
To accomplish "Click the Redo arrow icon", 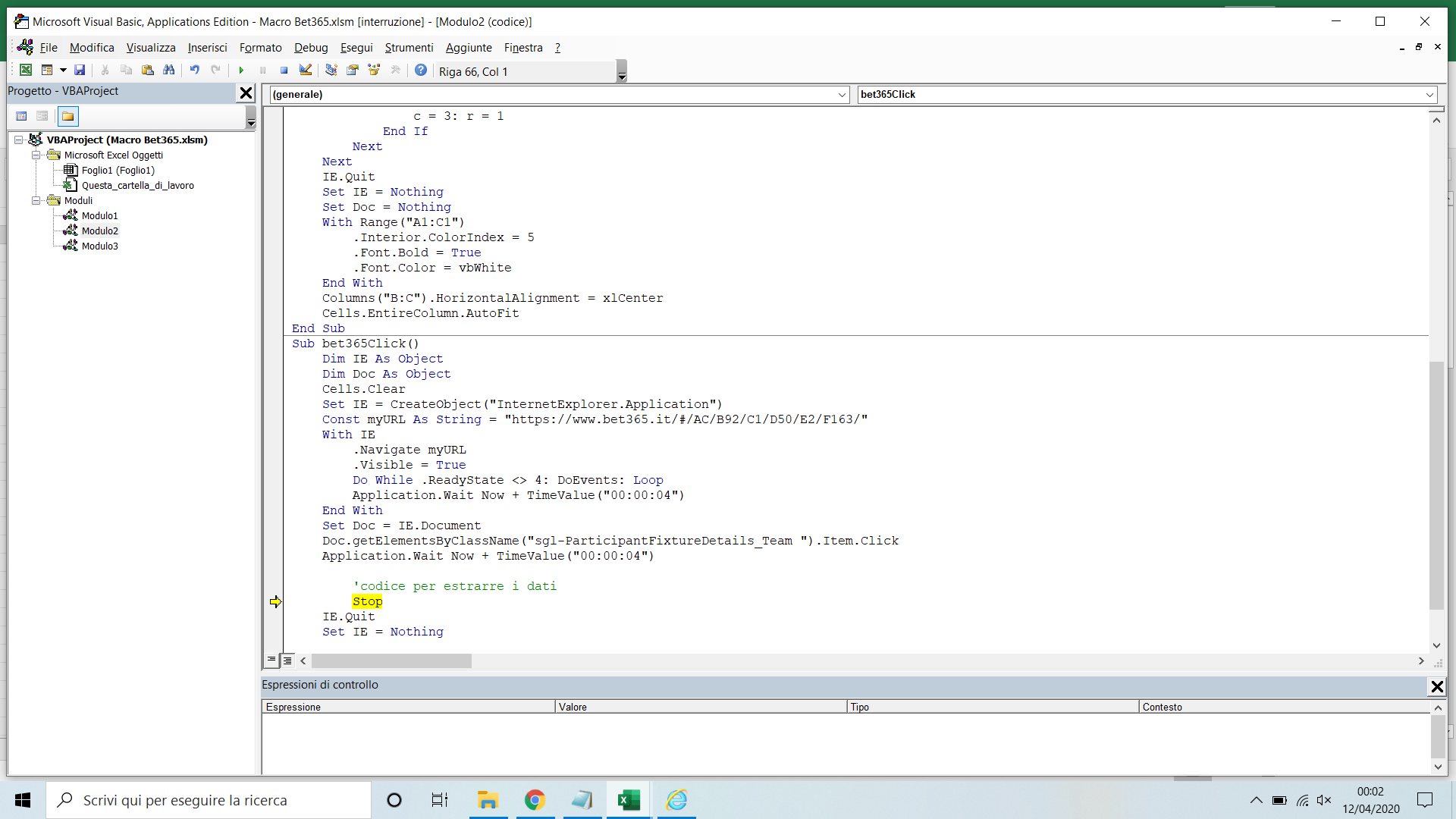I will point(216,71).
